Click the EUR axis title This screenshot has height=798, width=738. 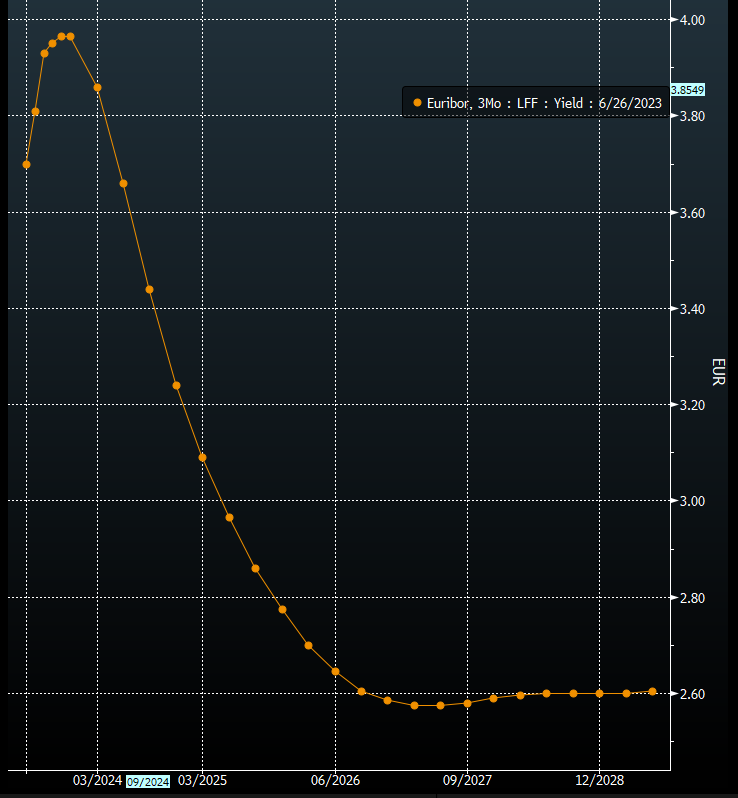click(x=717, y=372)
